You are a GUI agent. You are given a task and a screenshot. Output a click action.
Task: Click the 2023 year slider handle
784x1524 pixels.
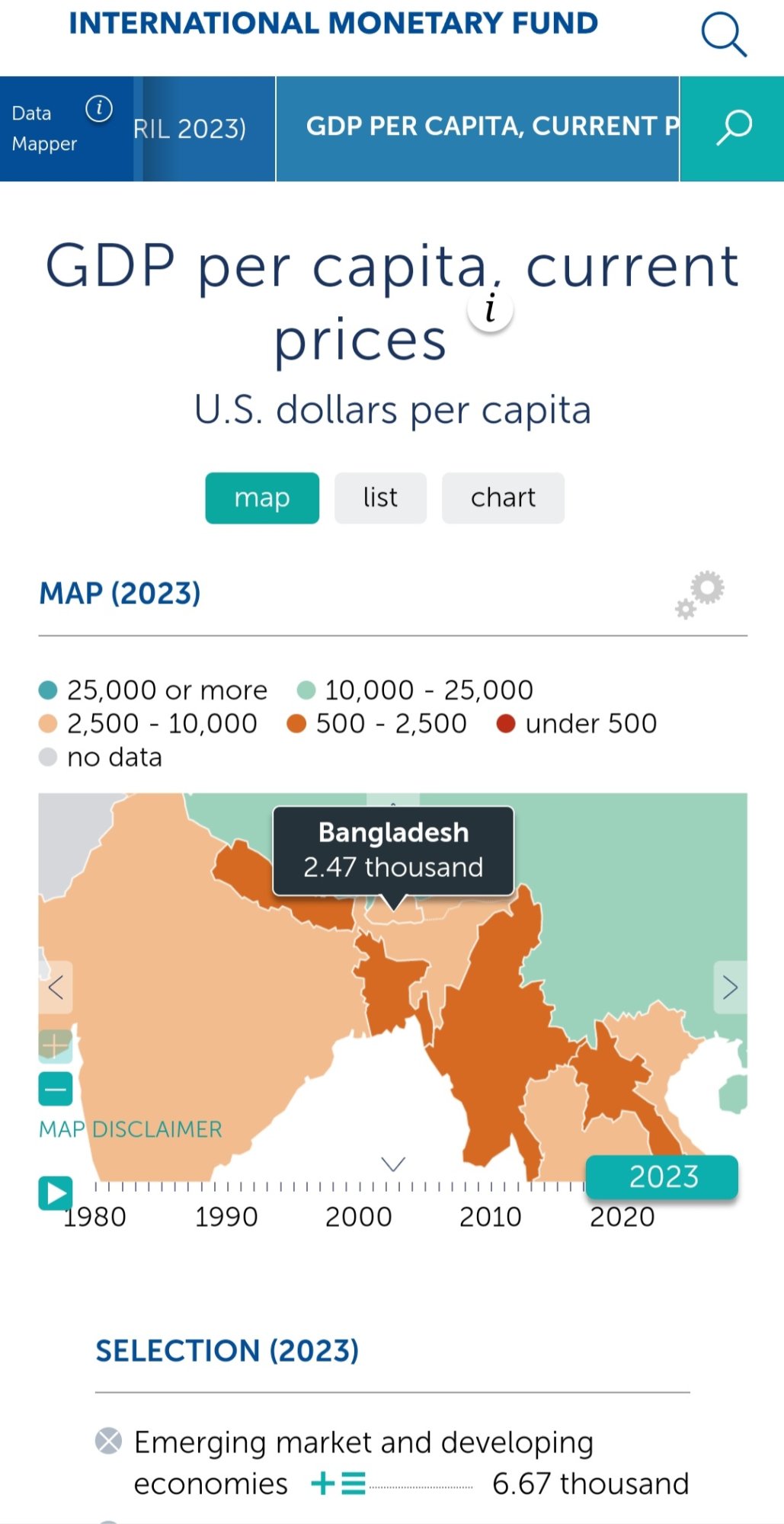tap(662, 1177)
